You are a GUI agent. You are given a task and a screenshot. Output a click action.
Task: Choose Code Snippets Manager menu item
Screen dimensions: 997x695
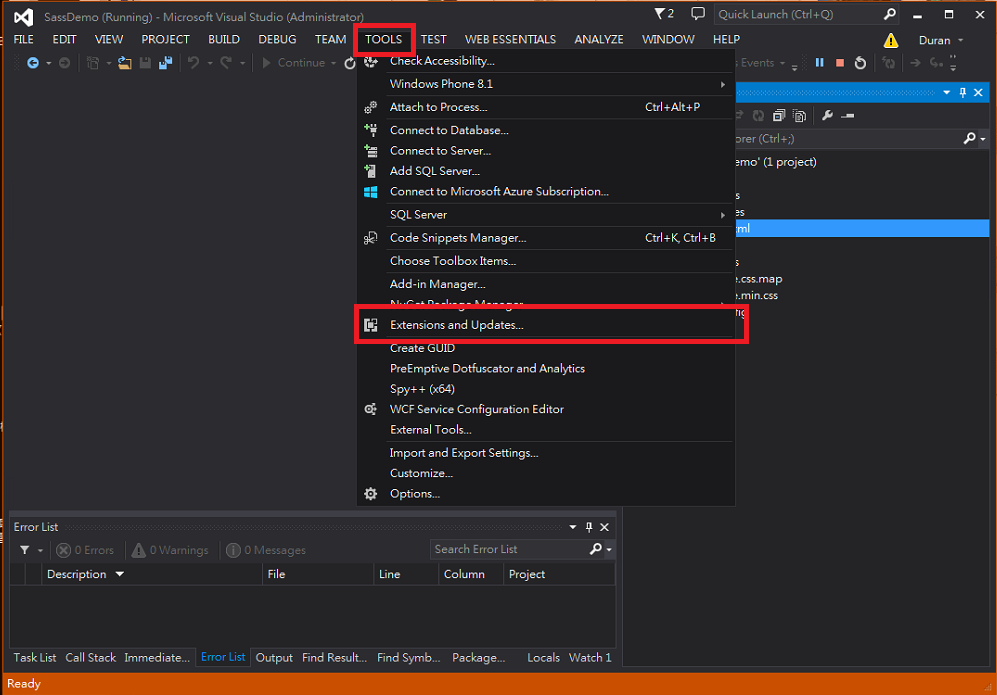[546, 238]
